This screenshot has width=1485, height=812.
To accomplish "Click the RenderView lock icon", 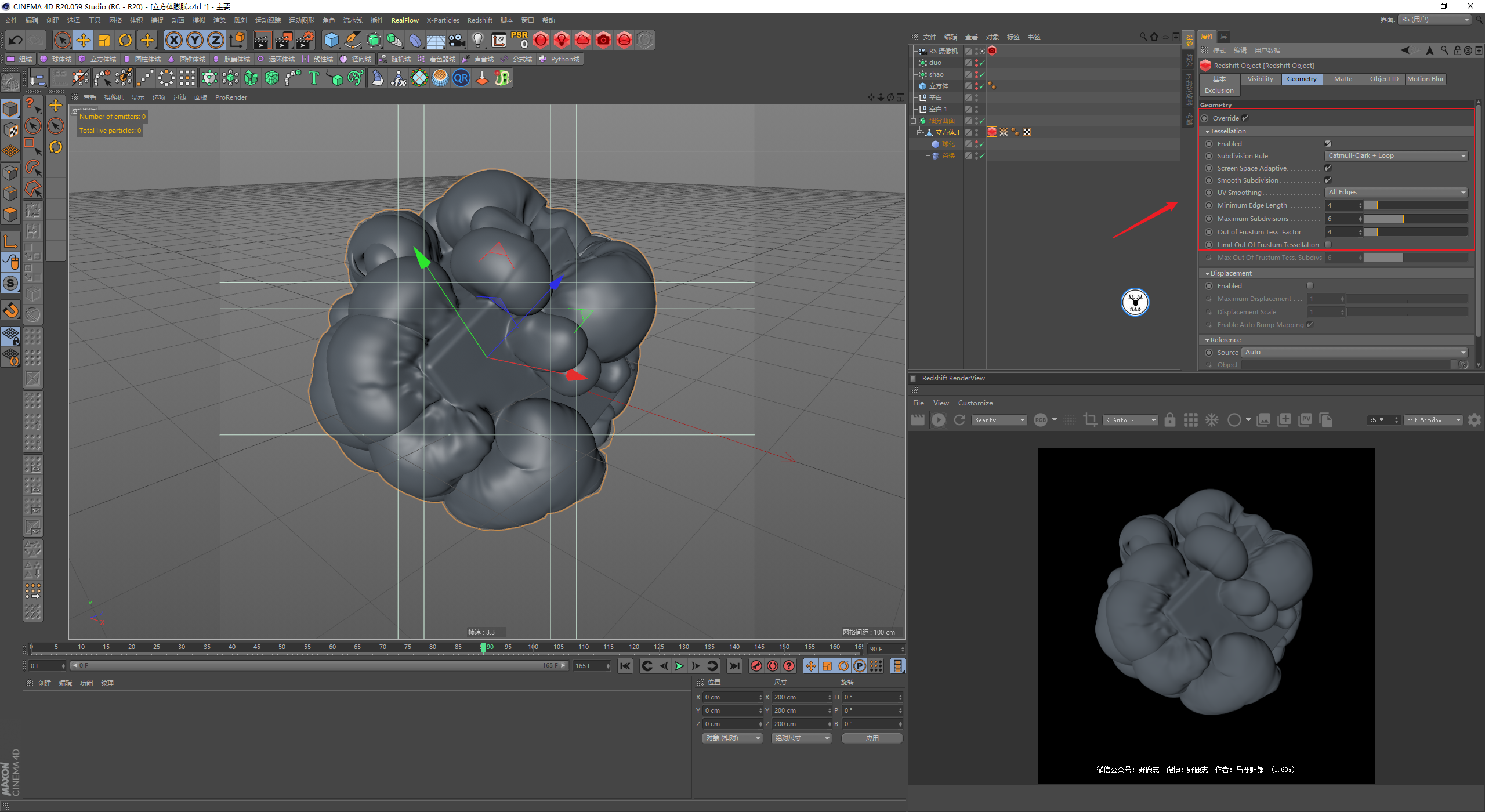I will (x=1170, y=420).
